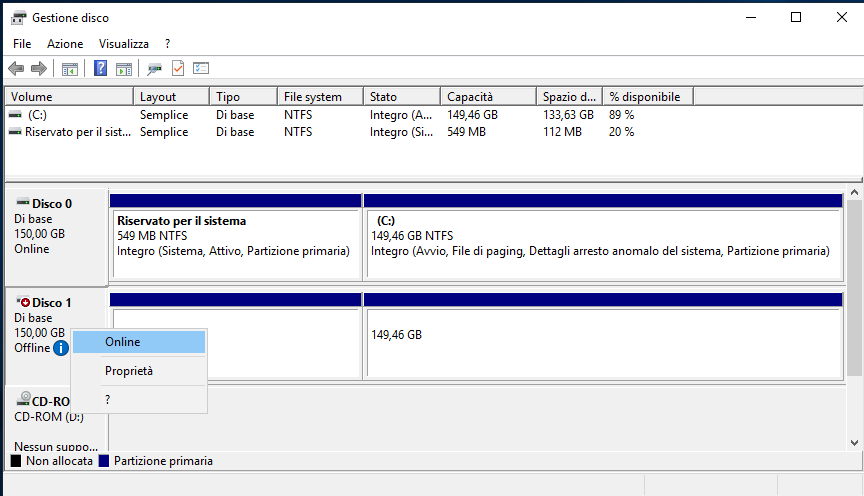The image size is (864, 496).
Task: Click the disk pane scrollbar down arrow
Action: [854, 443]
